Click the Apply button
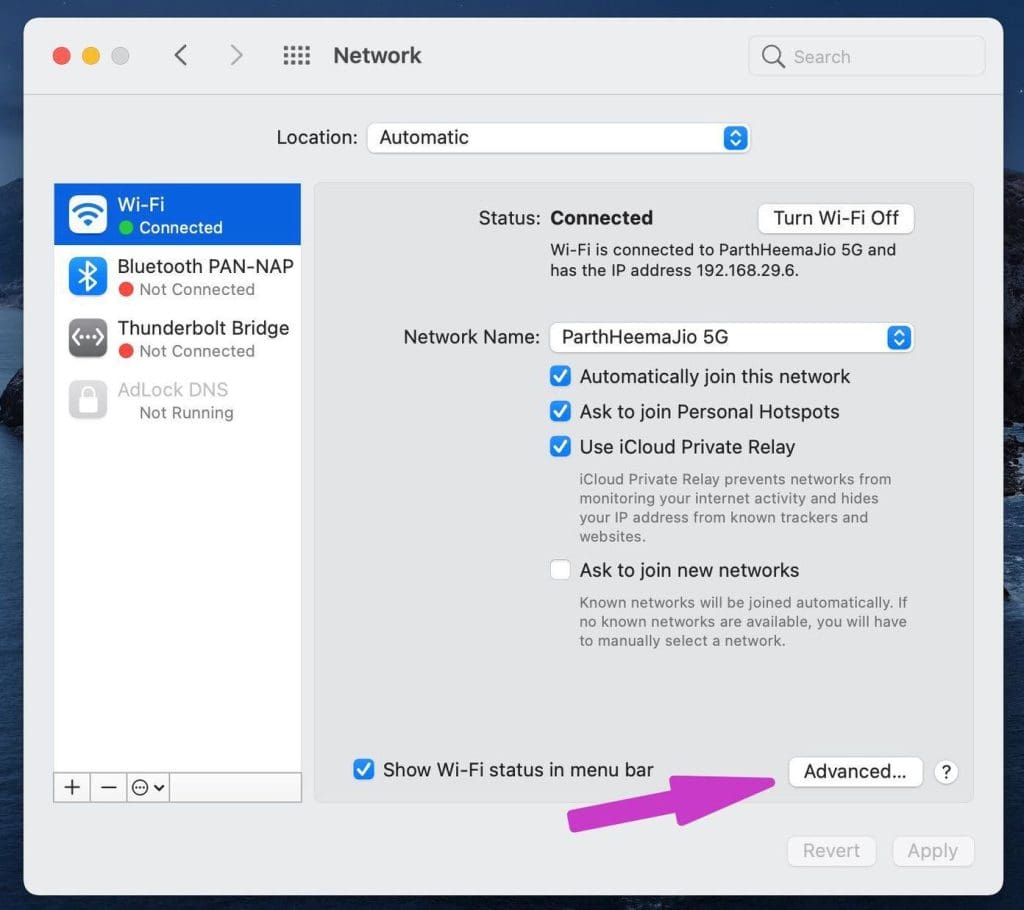The image size is (1024, 910). [x=932, y=851]
